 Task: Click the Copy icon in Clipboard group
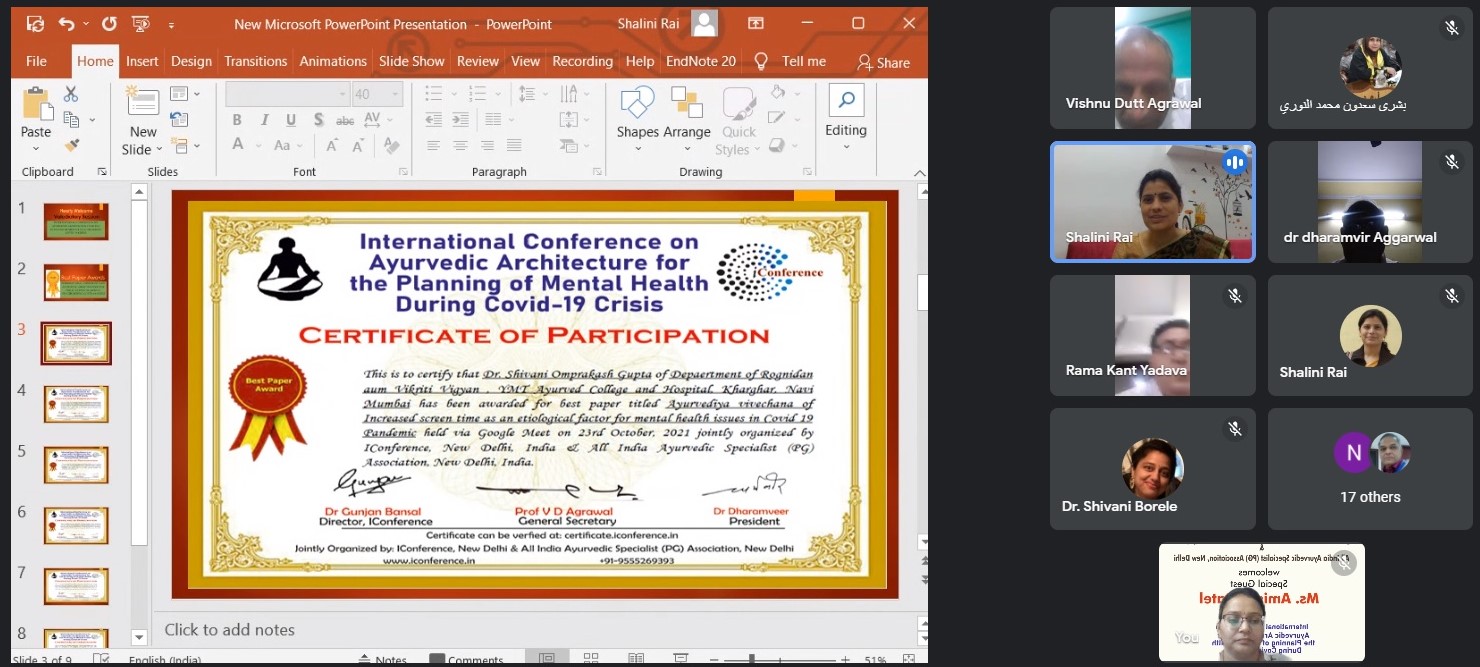[71, 120]
